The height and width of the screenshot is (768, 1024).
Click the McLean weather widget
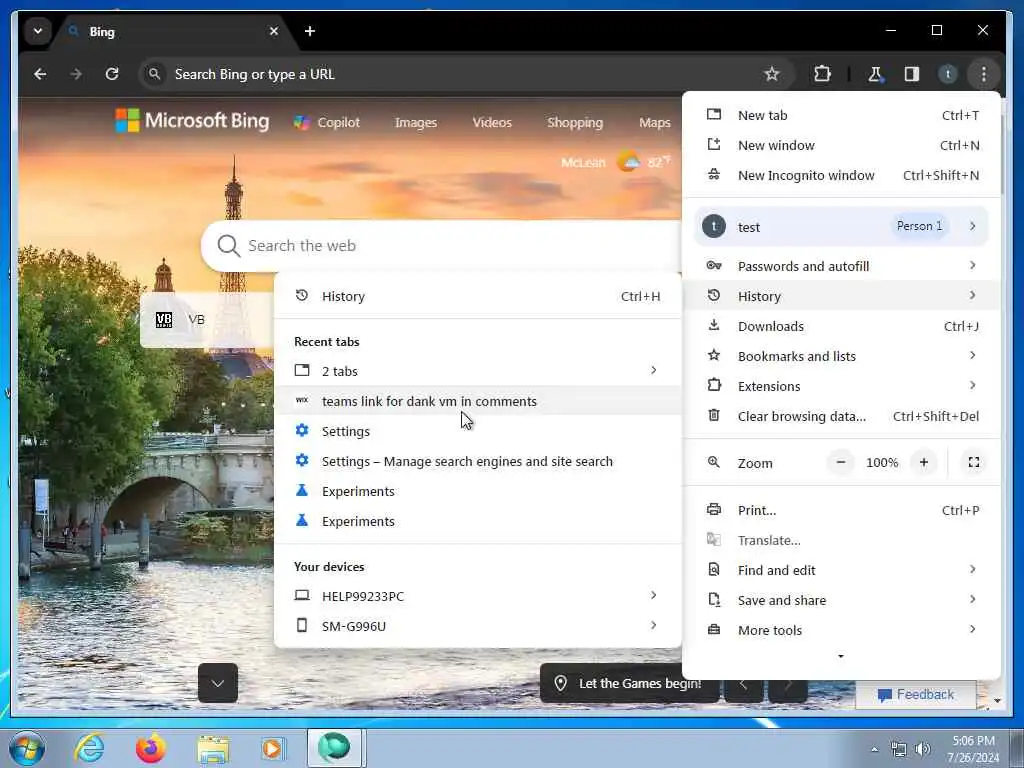[616, 162]
